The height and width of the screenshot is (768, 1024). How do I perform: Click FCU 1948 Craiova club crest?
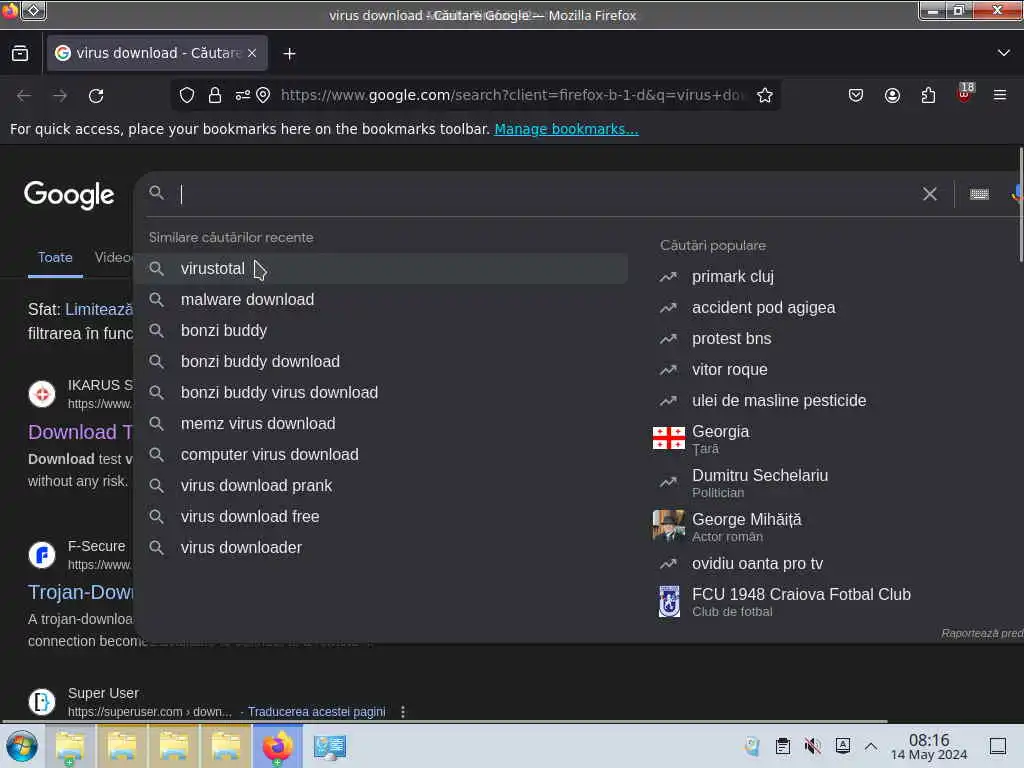click(669, 601)
